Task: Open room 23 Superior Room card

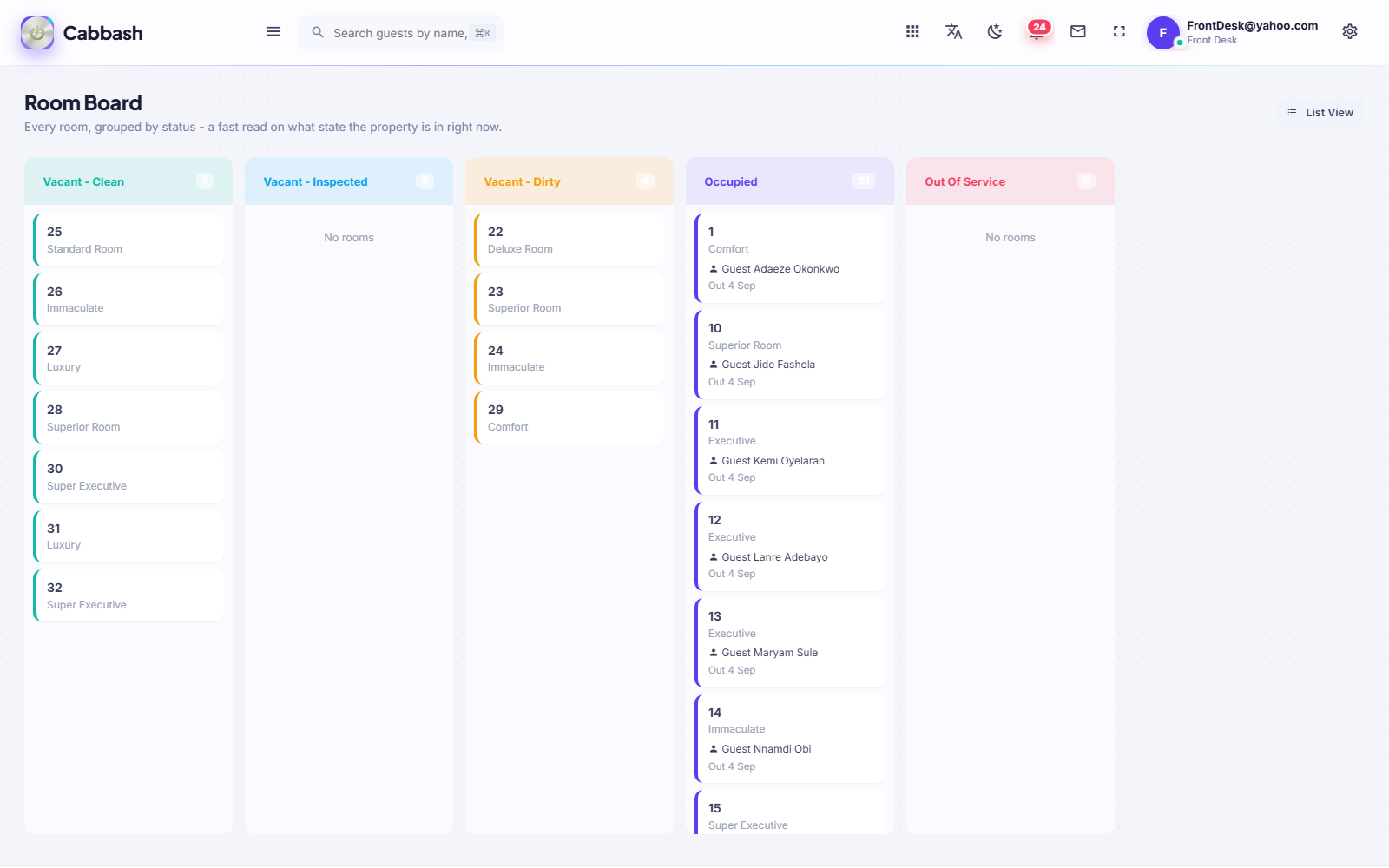Action: point(569,299)
